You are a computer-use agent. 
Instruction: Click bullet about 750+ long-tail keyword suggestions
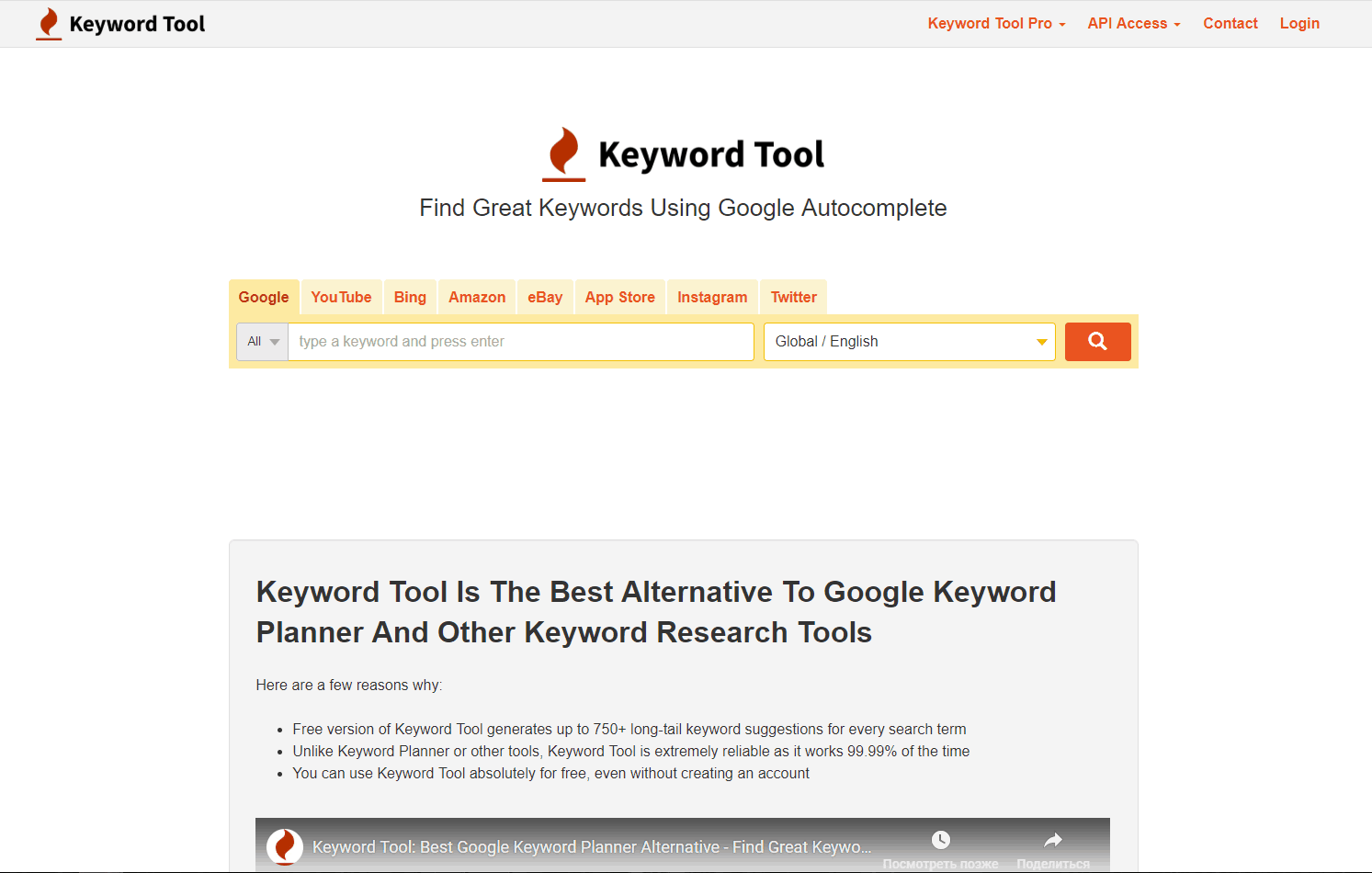point(629,730)
